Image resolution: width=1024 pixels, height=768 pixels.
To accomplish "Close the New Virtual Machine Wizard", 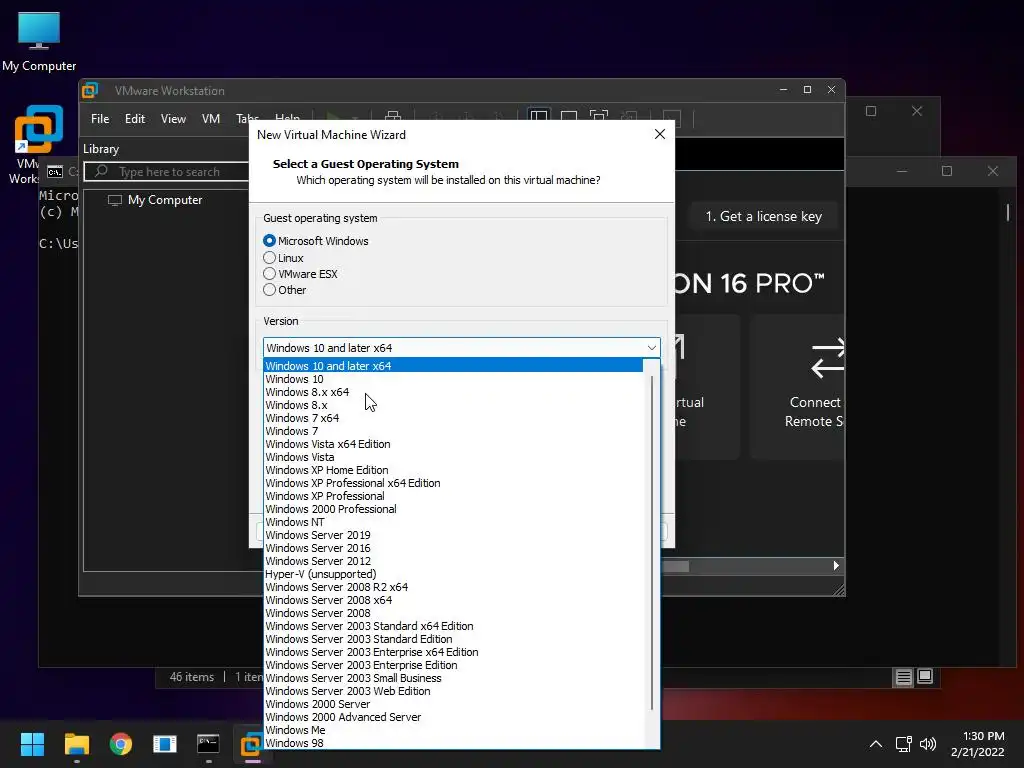I will coord(660,134).
